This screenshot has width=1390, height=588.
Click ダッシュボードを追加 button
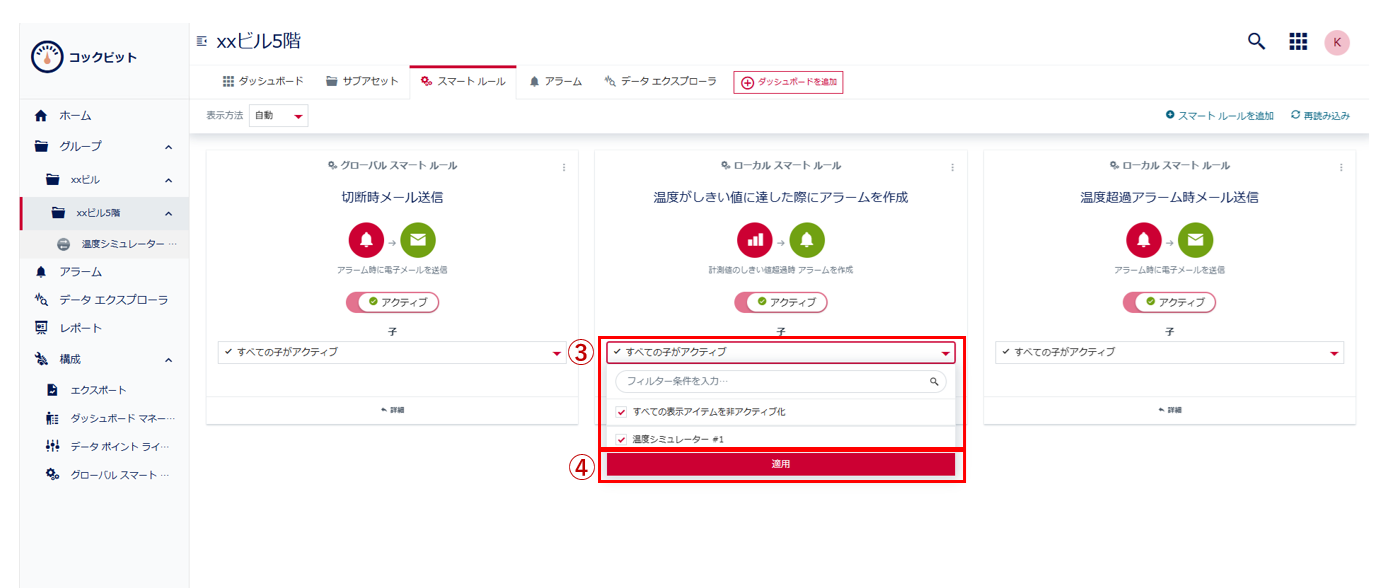point(788,82)
